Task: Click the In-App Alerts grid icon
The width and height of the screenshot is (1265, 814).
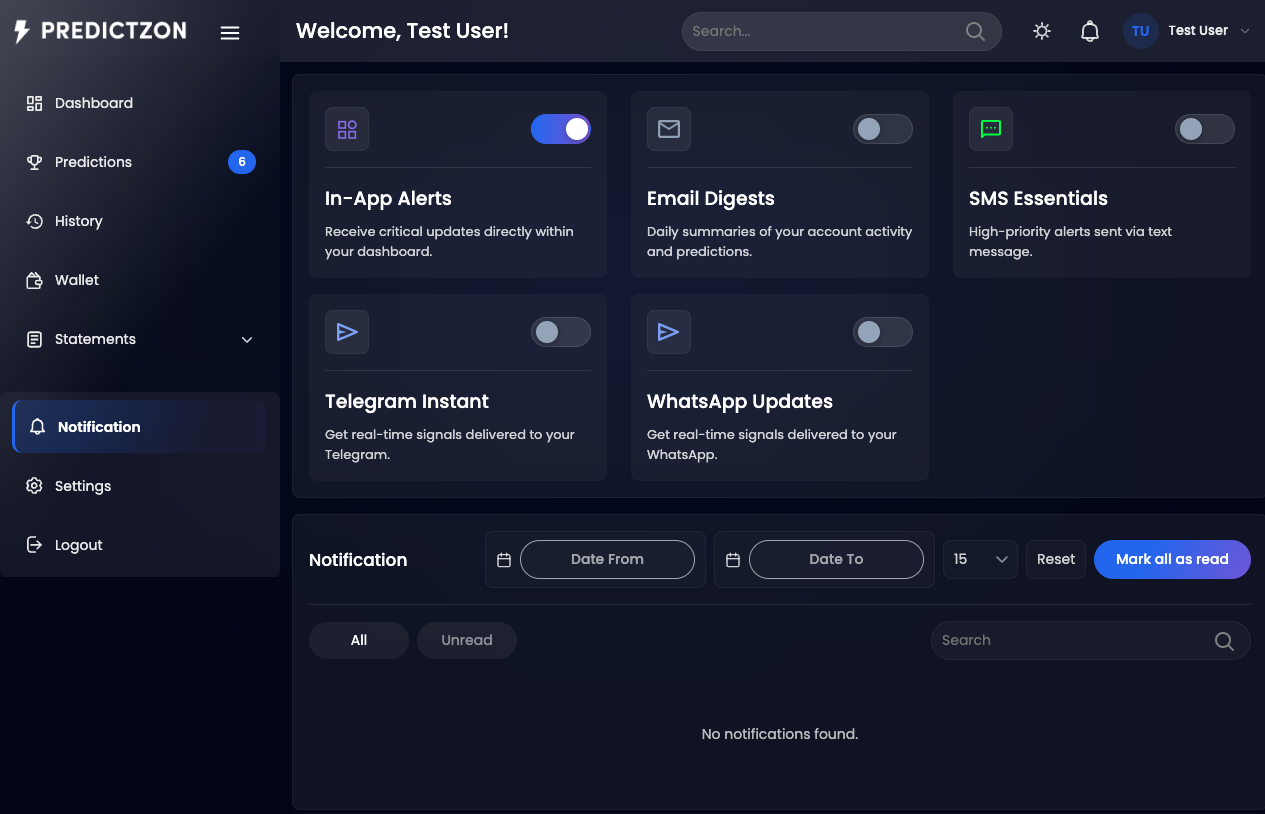Action: pos(347,129)
